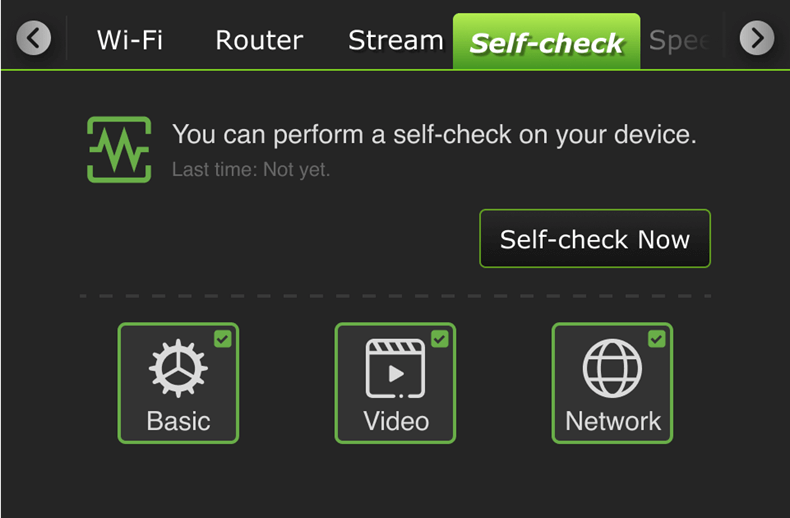Click the 'Last time: Not yet.' status text

tap(251, 170)
